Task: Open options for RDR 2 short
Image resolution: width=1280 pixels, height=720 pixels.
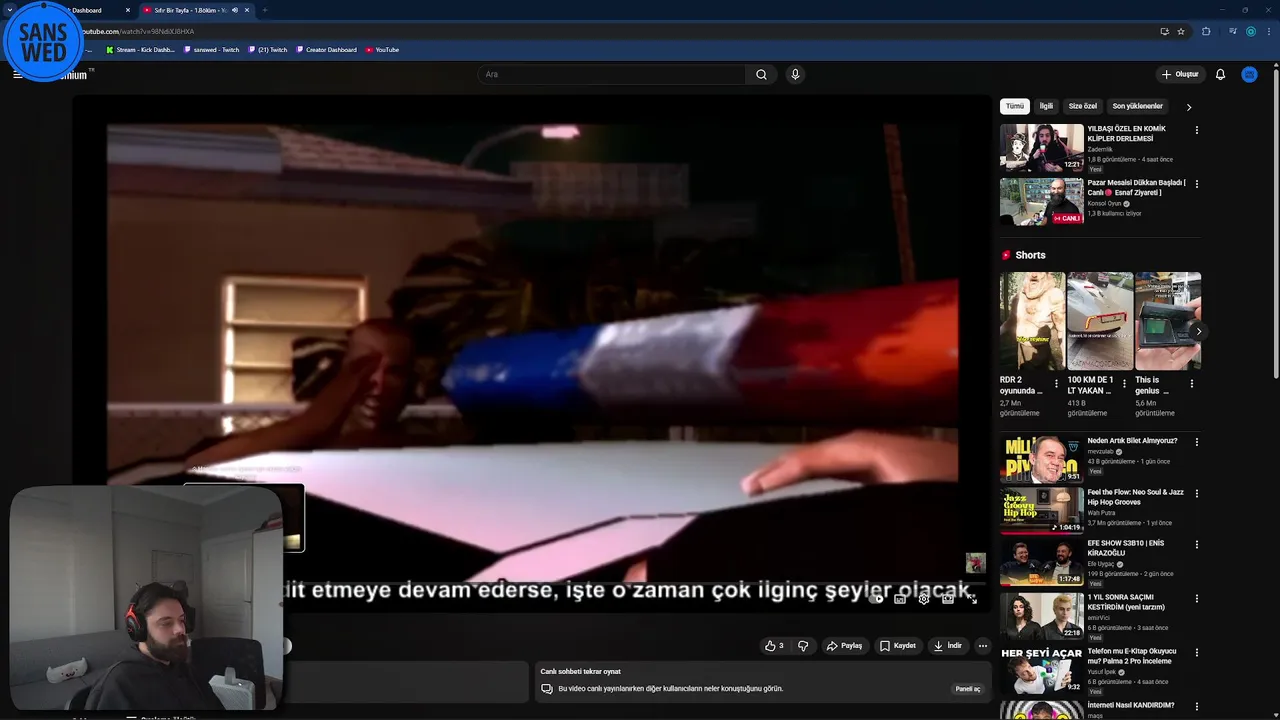Action: [x=1056, y=384]
